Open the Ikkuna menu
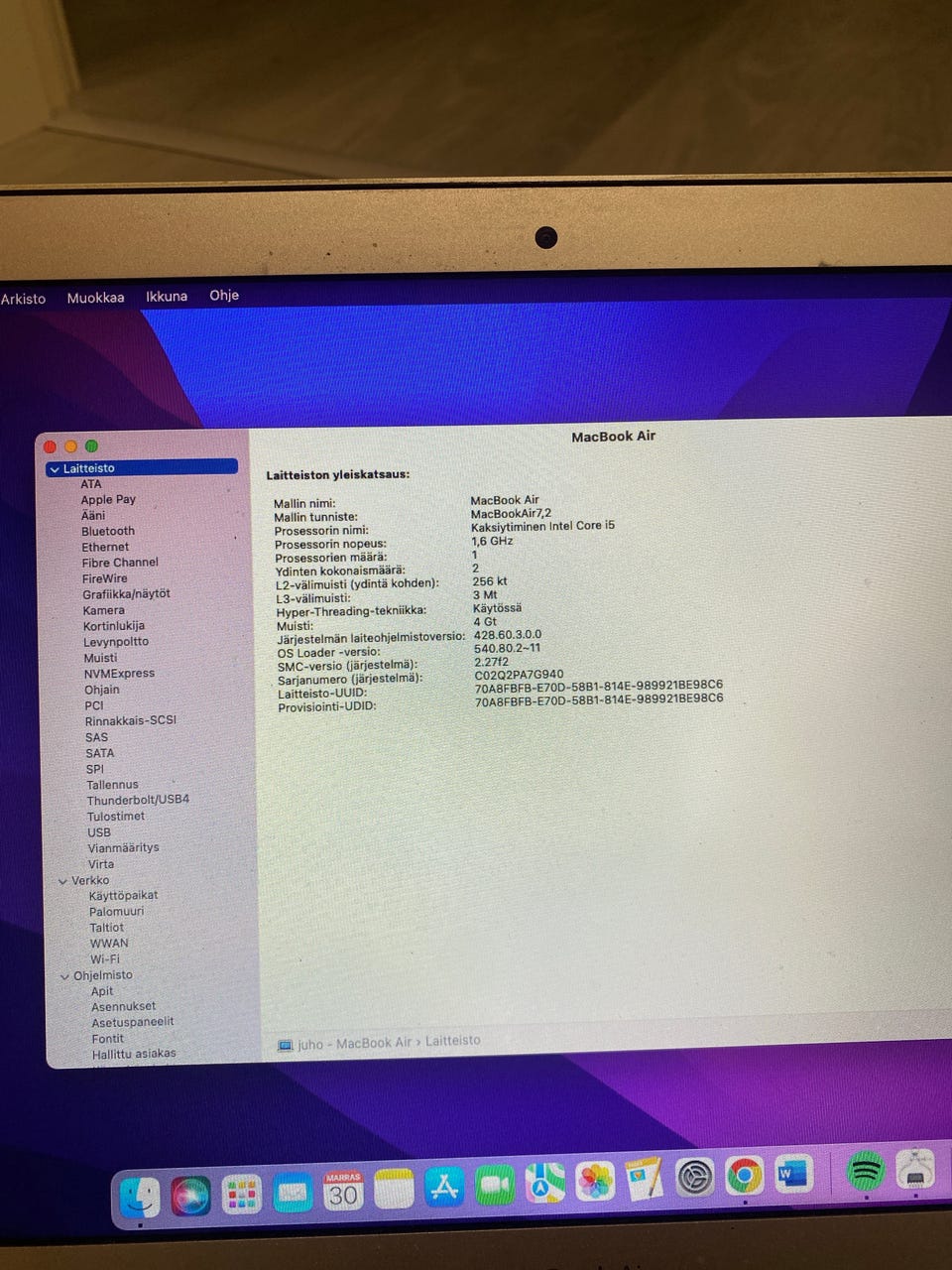Image resolution: width=952 pixels, height=1270 pixels. (x=167, y=296)
